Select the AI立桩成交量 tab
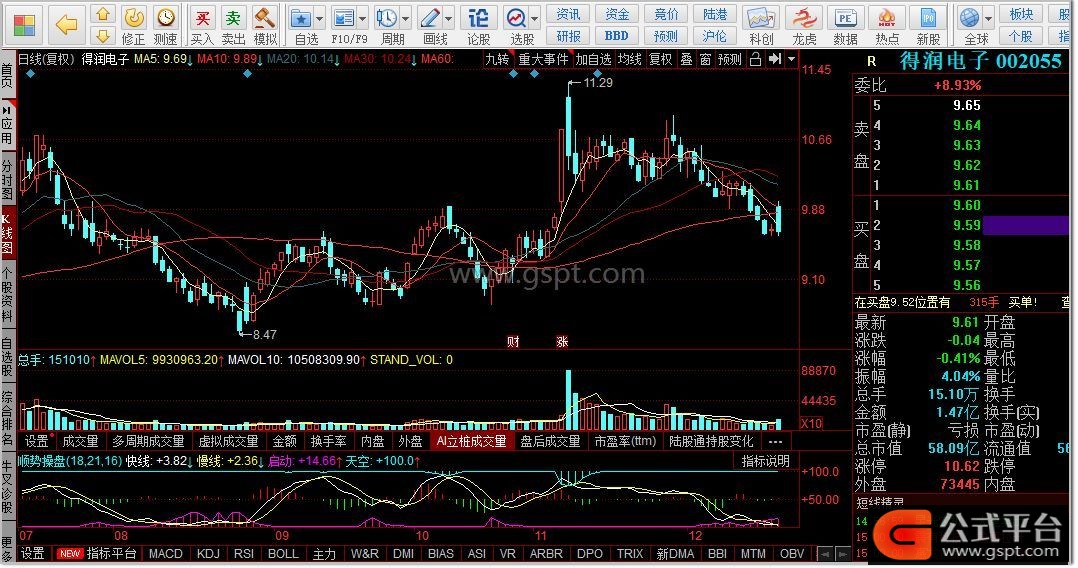Viewport: 1078px width, 568px height. [x=472, y=441]
